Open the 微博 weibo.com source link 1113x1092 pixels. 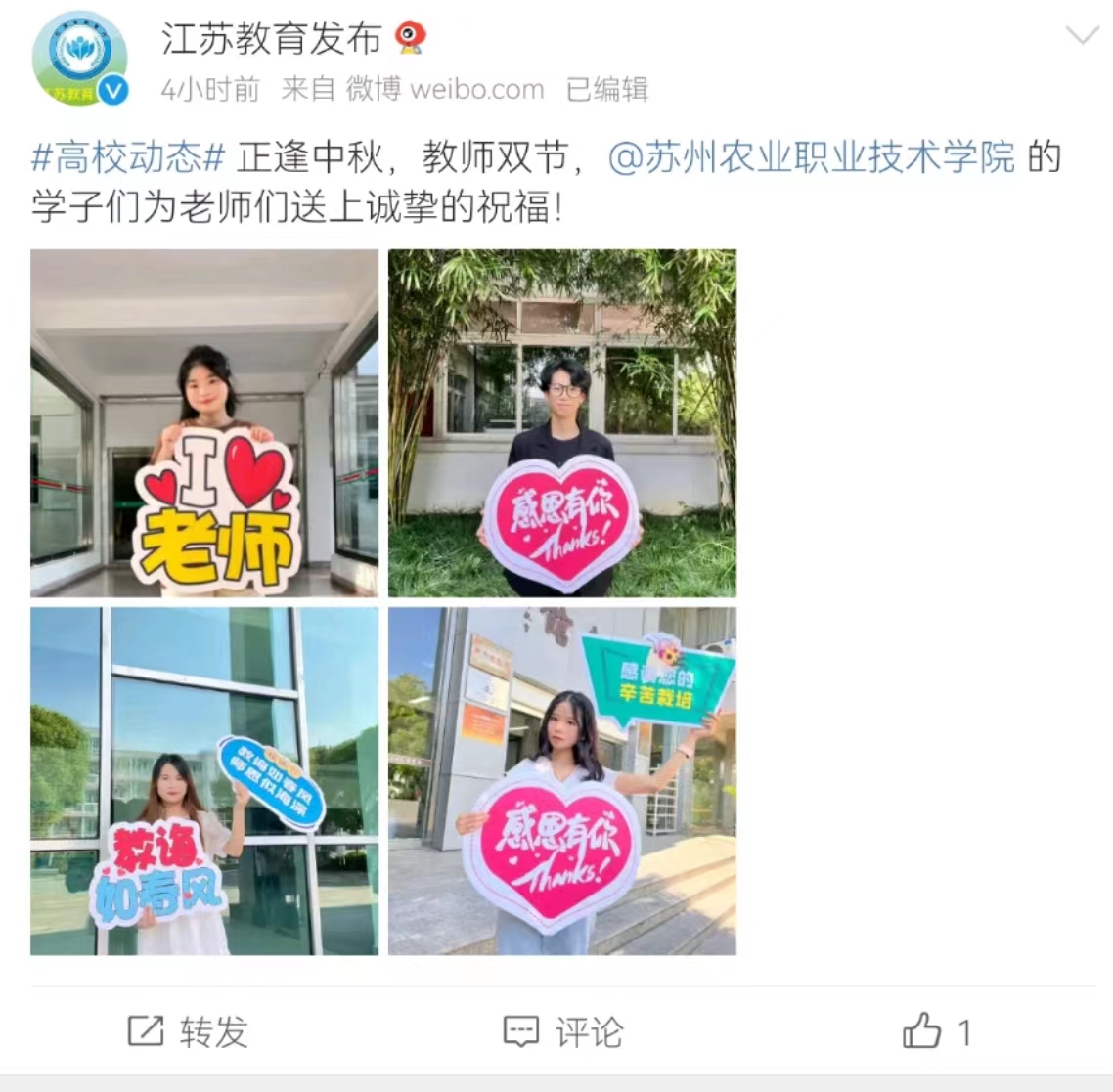(x=445, y=89)
